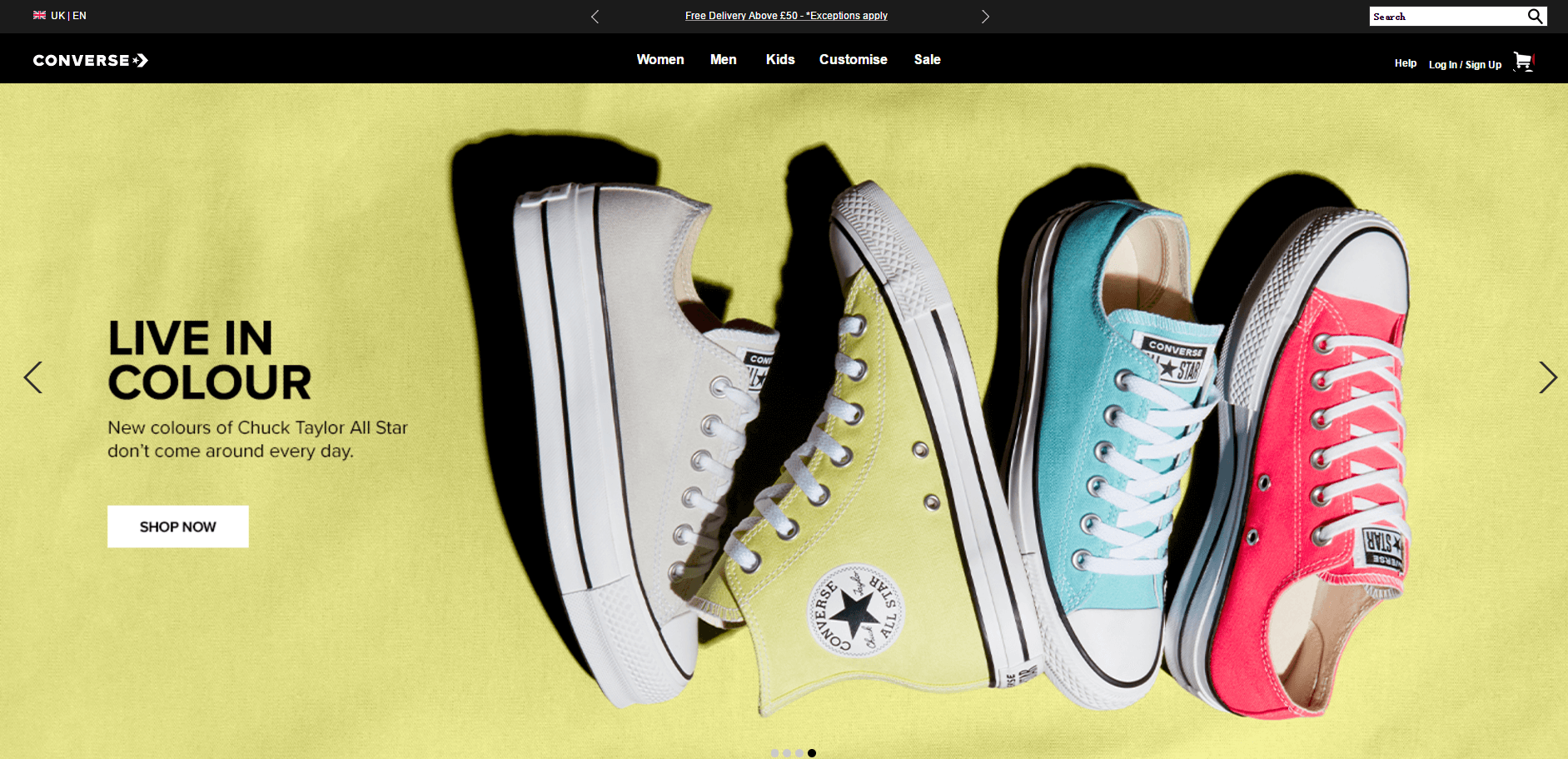Select the first carousel dot

click(x=774, y=753)
